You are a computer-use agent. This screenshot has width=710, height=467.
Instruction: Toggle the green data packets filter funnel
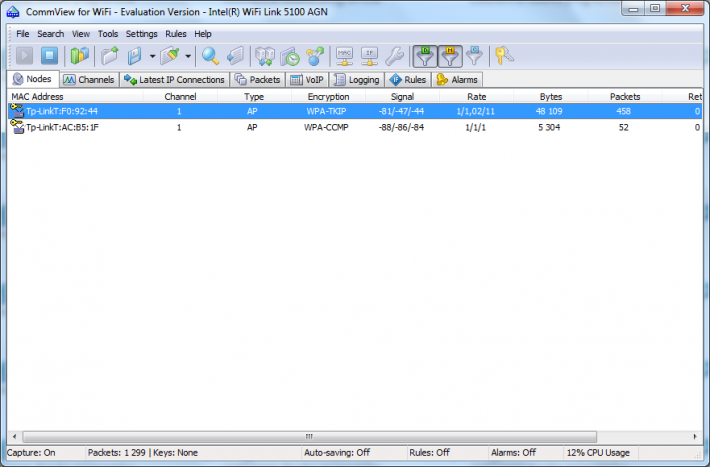pyautogui.click(x=425, y=56)
